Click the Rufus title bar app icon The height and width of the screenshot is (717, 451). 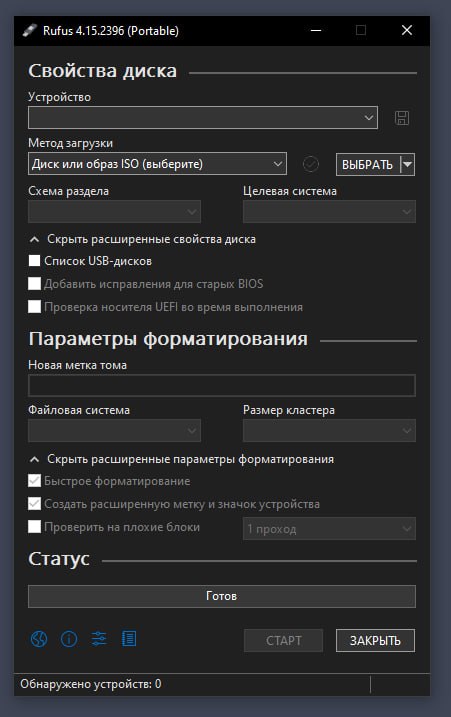pos(29,31)
